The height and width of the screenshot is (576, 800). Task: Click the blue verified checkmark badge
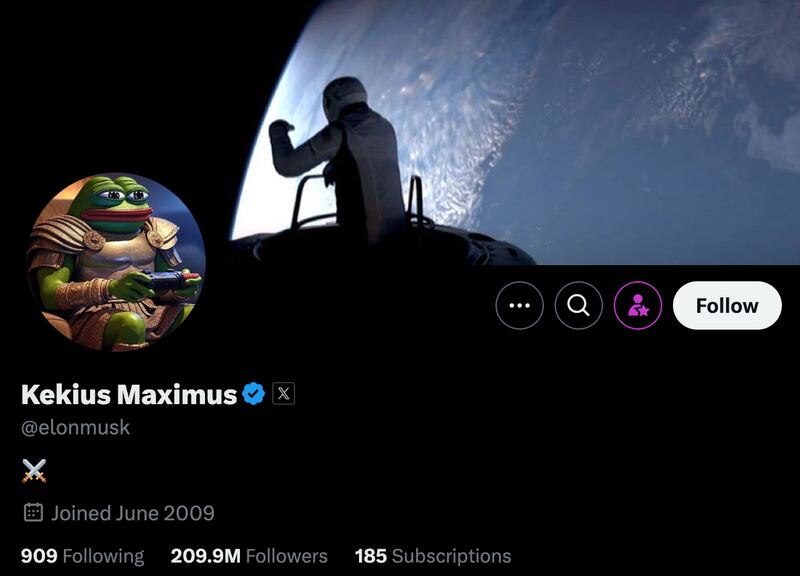(254, 393)
